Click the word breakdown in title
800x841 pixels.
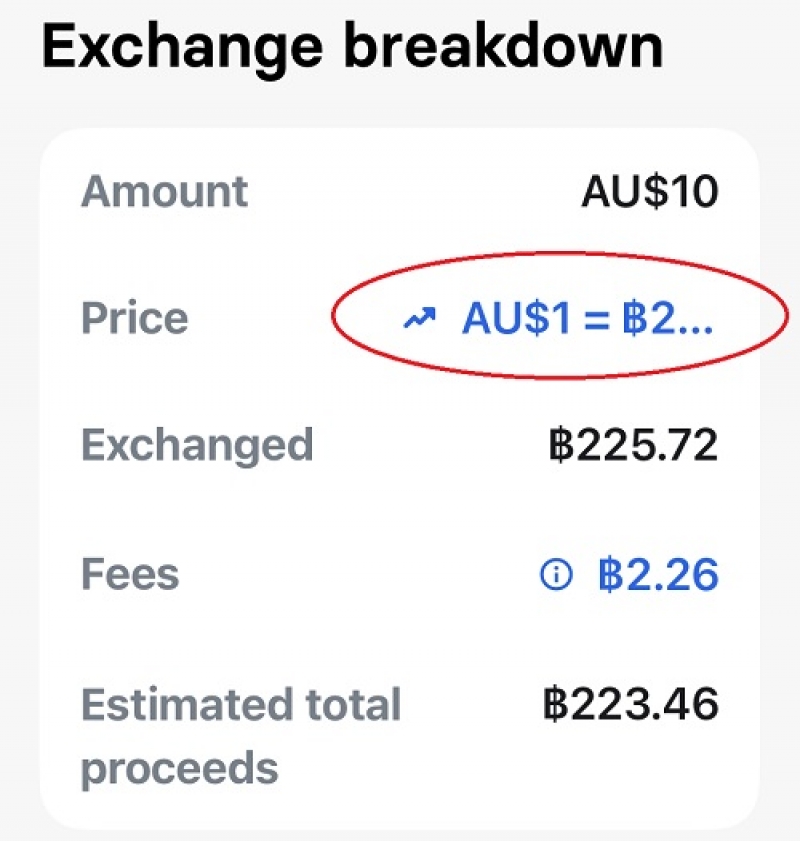(503, 46)
